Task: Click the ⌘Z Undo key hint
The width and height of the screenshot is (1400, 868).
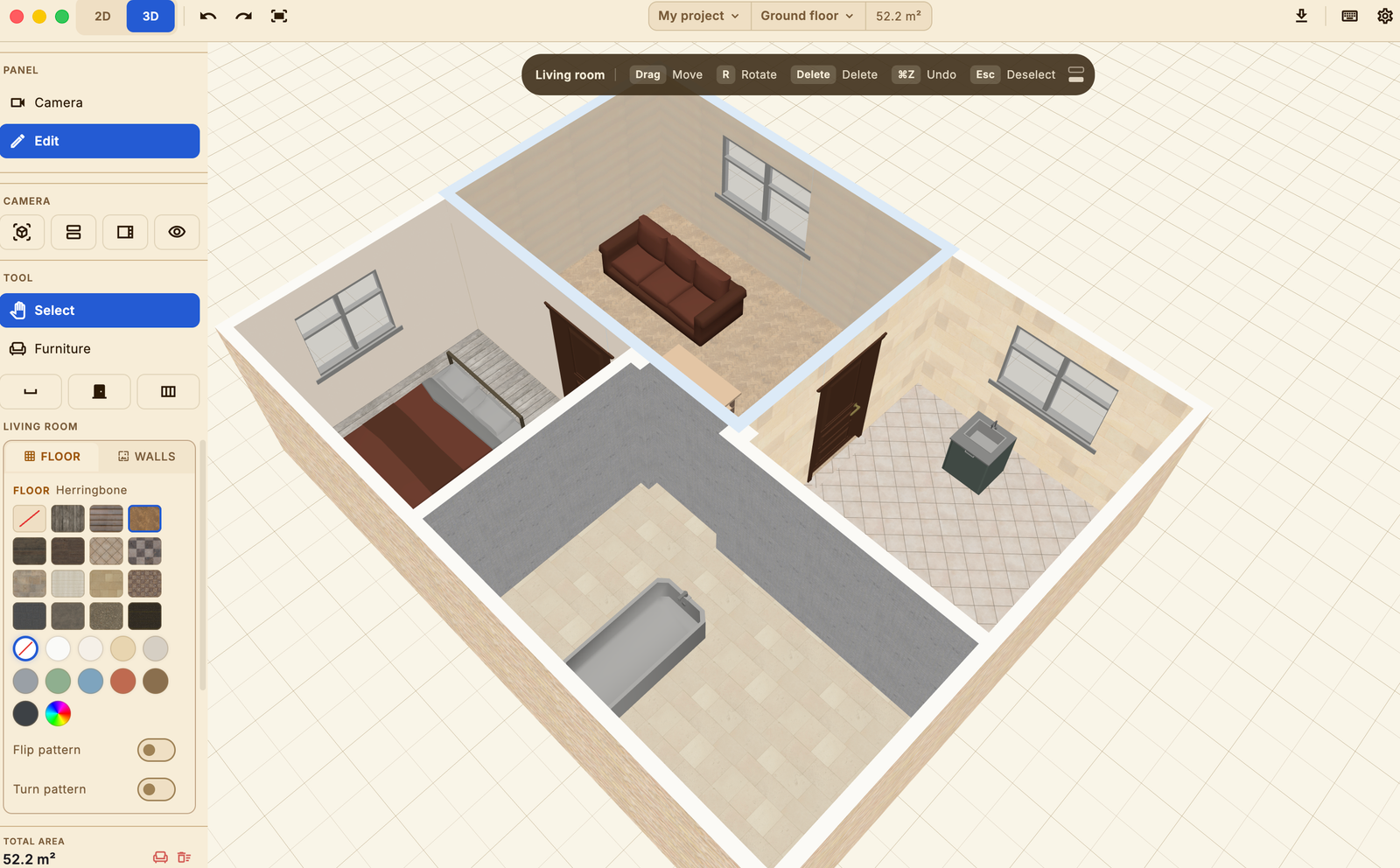Action: 924,74
